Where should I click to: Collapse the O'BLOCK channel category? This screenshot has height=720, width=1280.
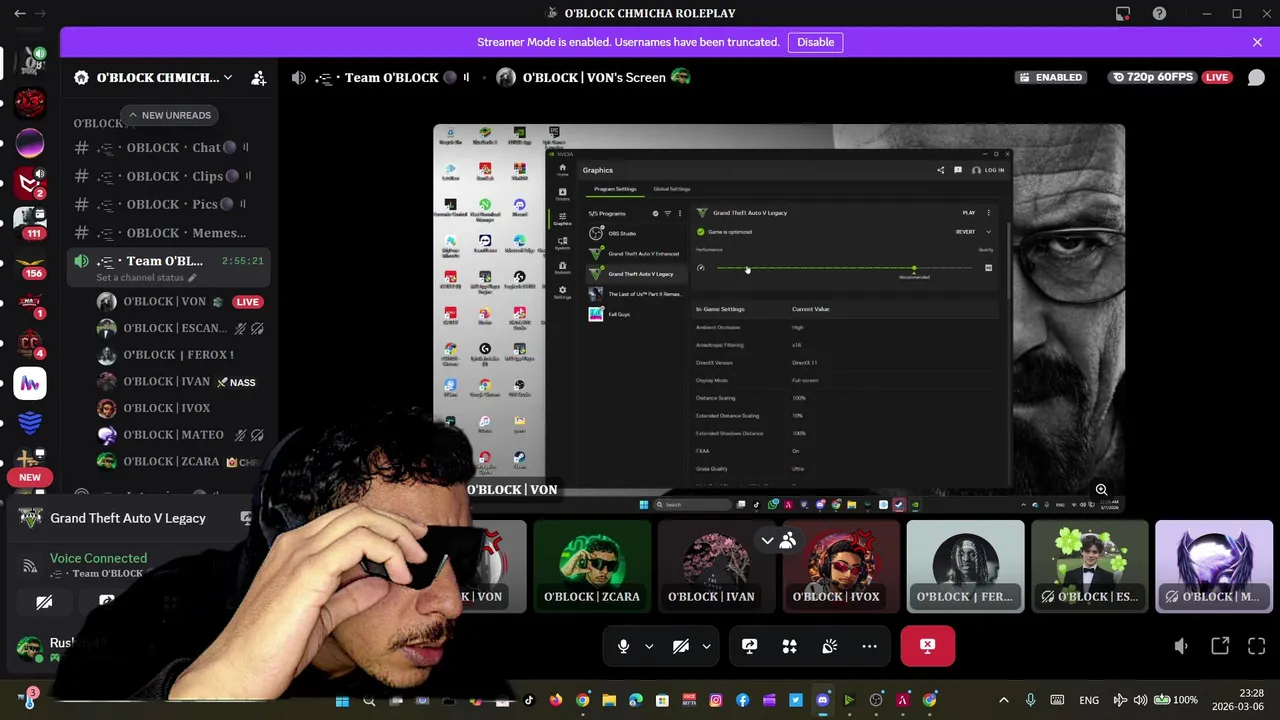pyautogui.click(x=98, y=124)
